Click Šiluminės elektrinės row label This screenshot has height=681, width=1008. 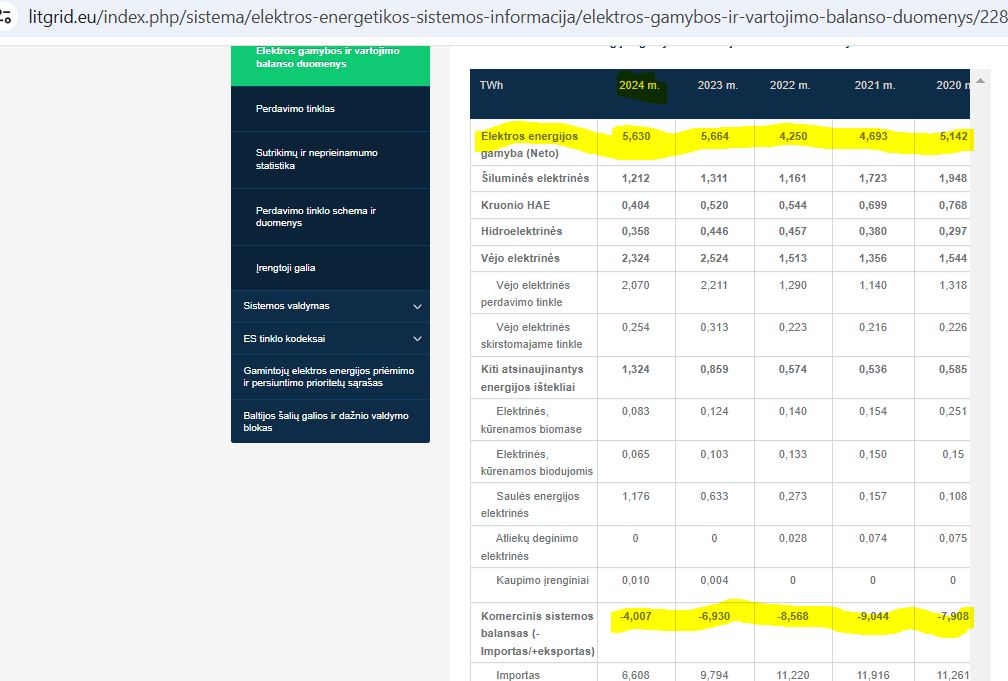point(535,178)
